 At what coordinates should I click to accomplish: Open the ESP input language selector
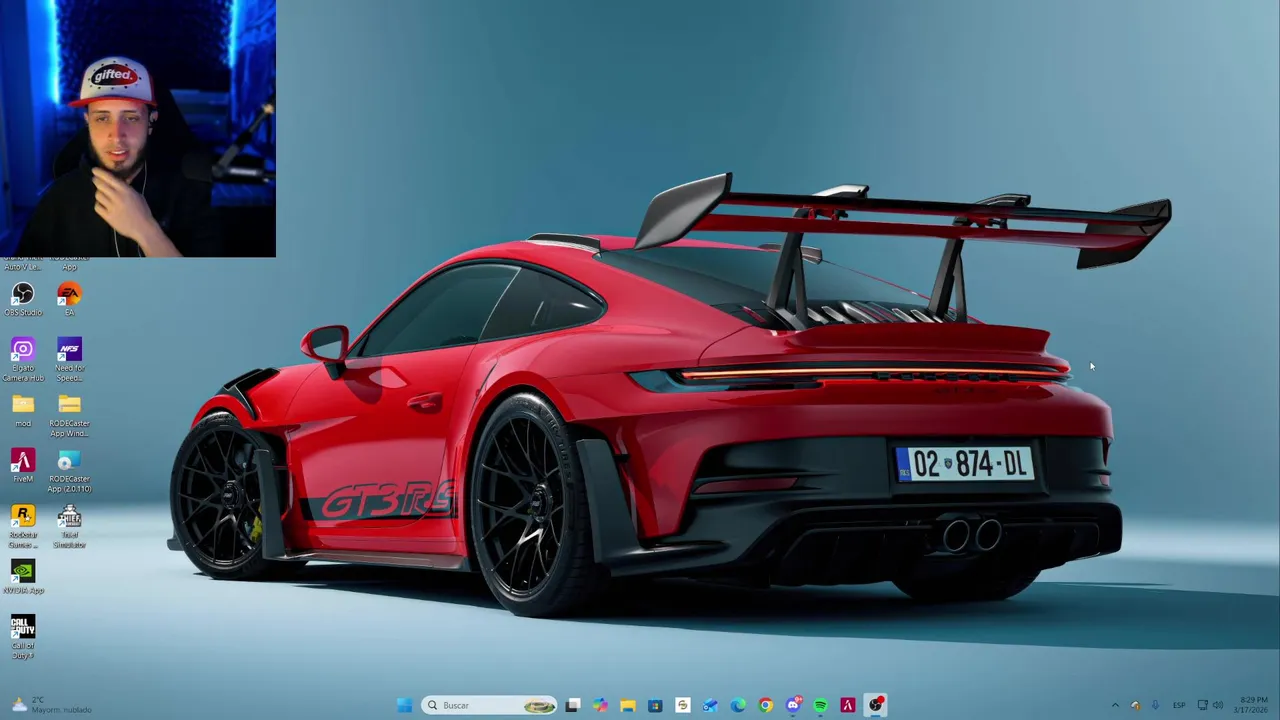tap(1179, 705)
